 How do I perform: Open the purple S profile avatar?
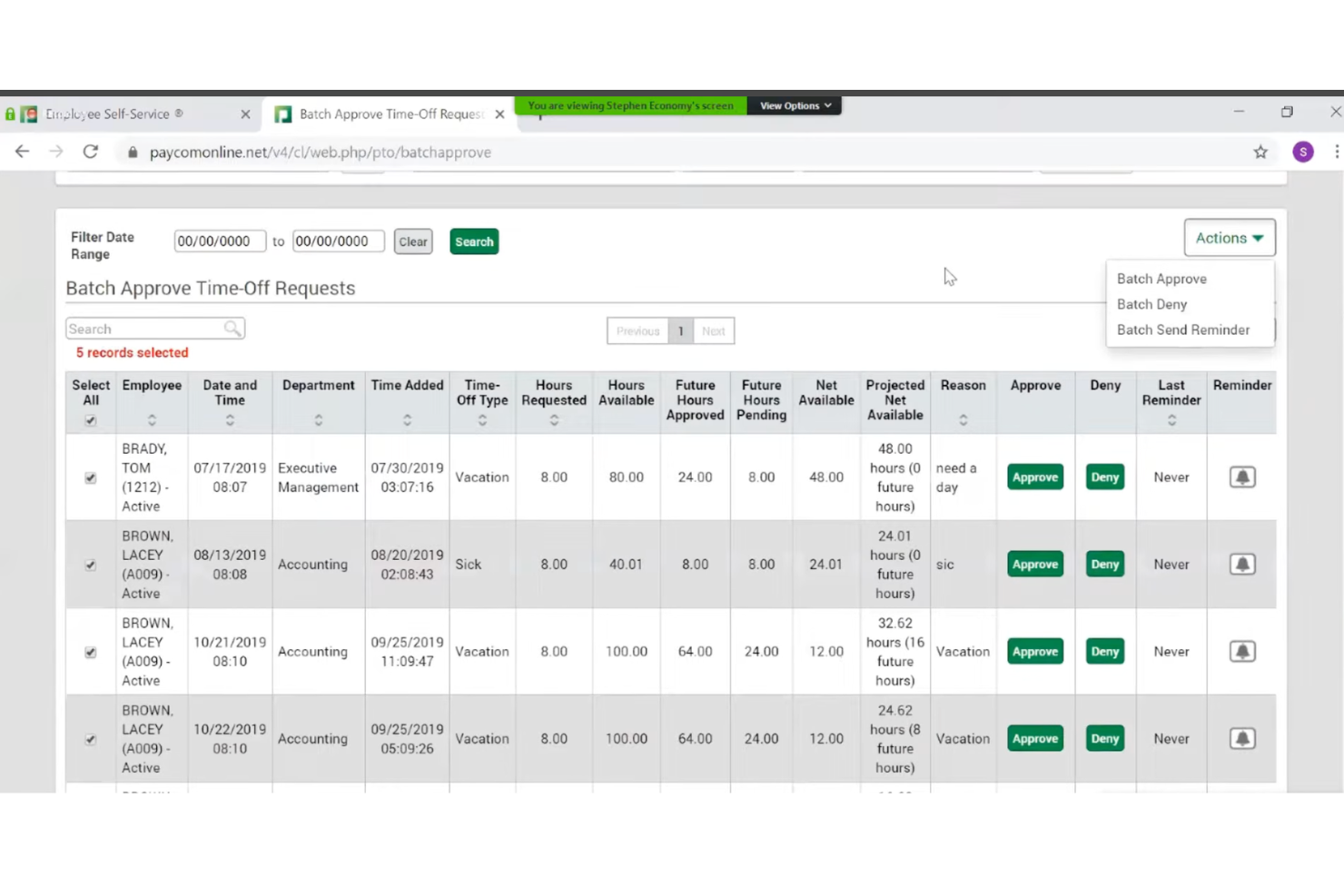pos(1303,152)
